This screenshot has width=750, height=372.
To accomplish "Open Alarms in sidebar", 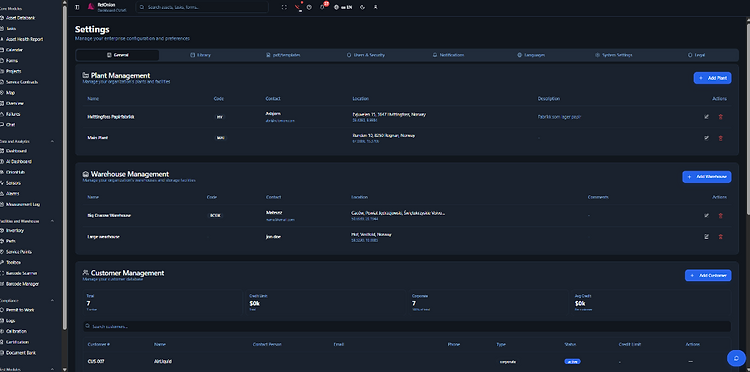I will click(x=13, y=194).
